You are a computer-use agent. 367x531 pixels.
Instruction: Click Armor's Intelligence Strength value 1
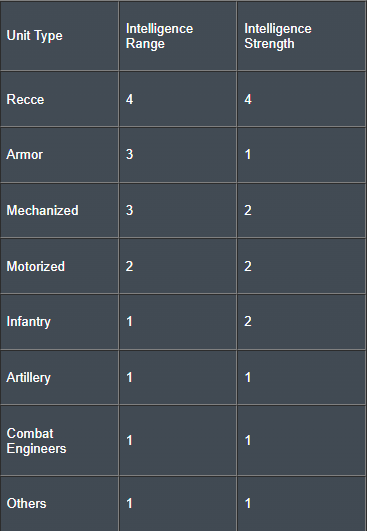(248, 154)
